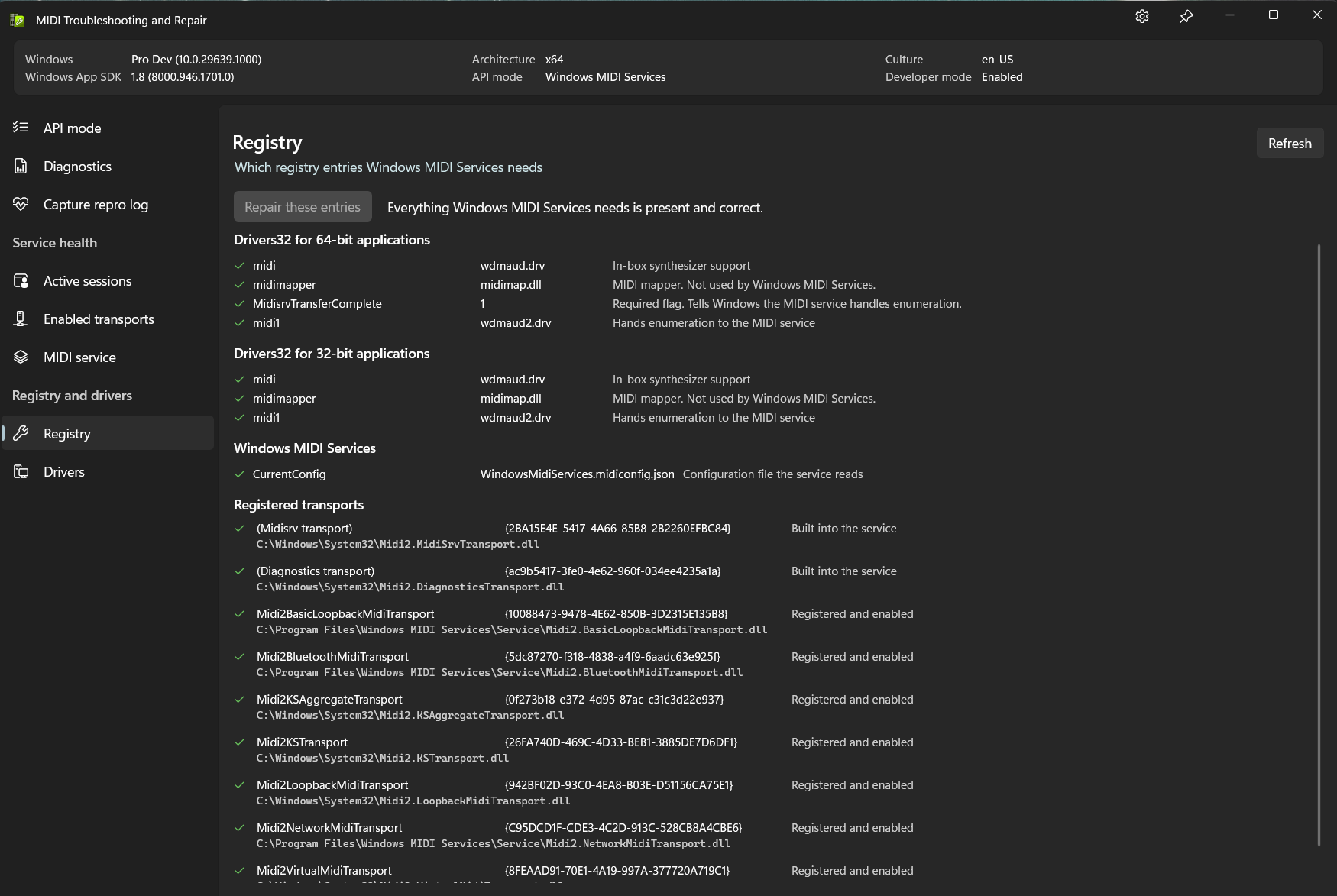Click Windows App SDK version value
Screen dimensions: 1337x896
point(183,77)
